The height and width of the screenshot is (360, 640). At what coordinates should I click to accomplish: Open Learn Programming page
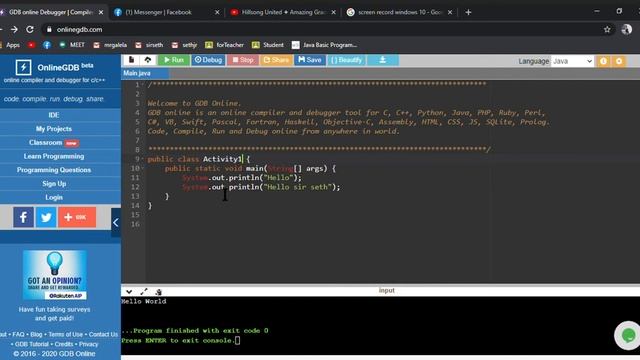click(54, 156)
